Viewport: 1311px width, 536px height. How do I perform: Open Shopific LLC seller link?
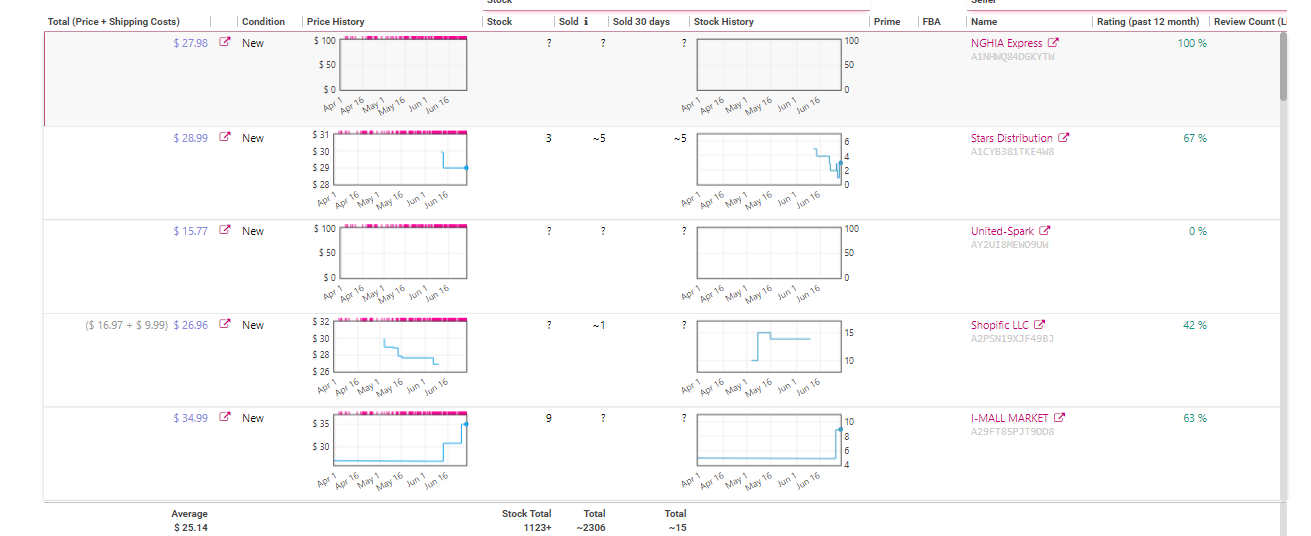point(999,325)
